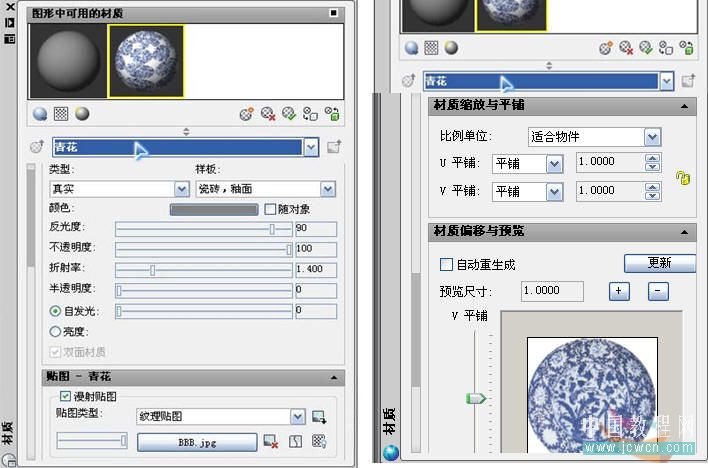Open the 样板 dropdown showing 瓷砖，釉面
Image resolution: width=708 pixels, height=468 pixels.
point(328,189)
